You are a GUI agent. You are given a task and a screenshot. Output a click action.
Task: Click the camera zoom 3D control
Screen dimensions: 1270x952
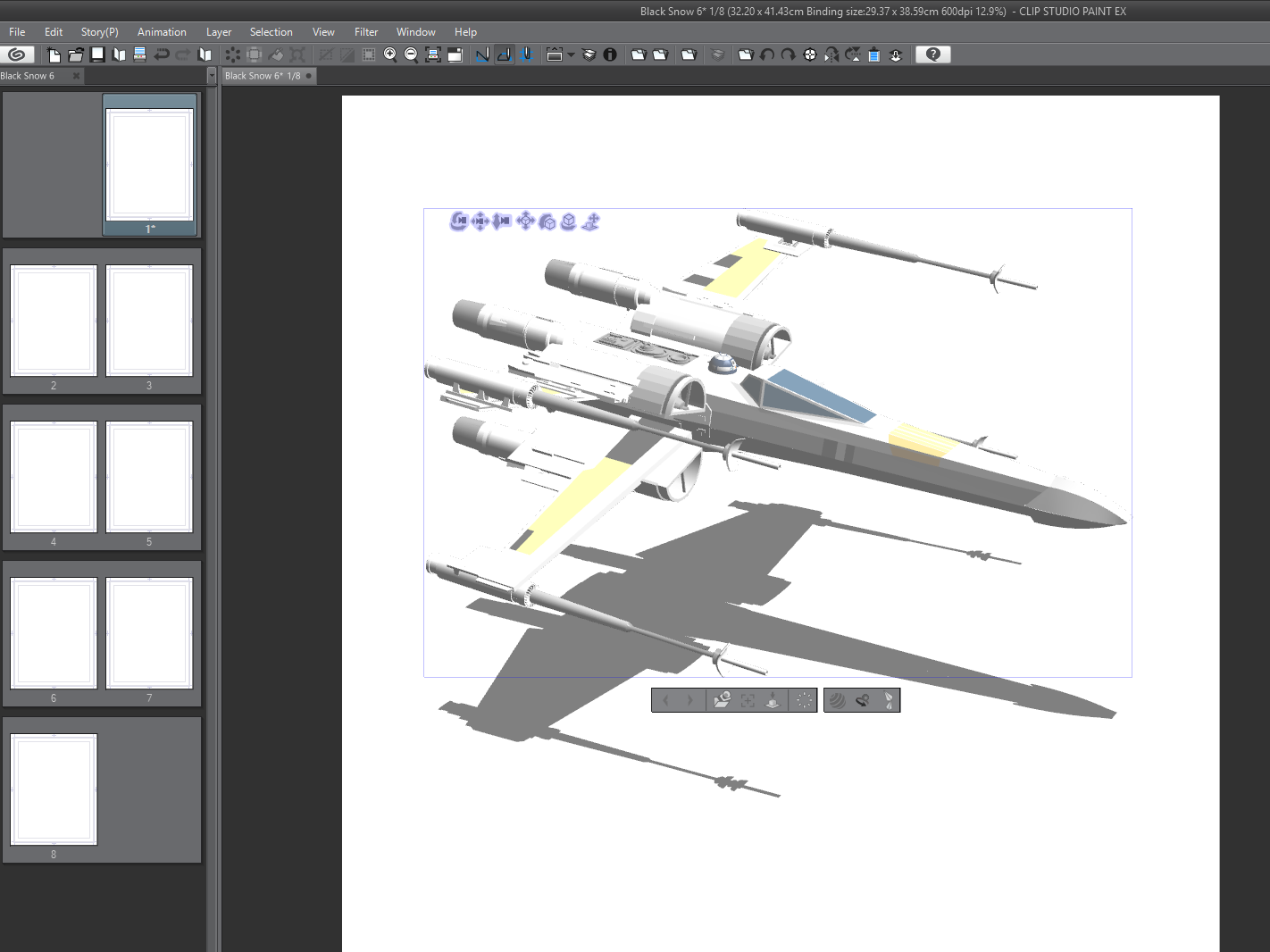tap(502, 221)
